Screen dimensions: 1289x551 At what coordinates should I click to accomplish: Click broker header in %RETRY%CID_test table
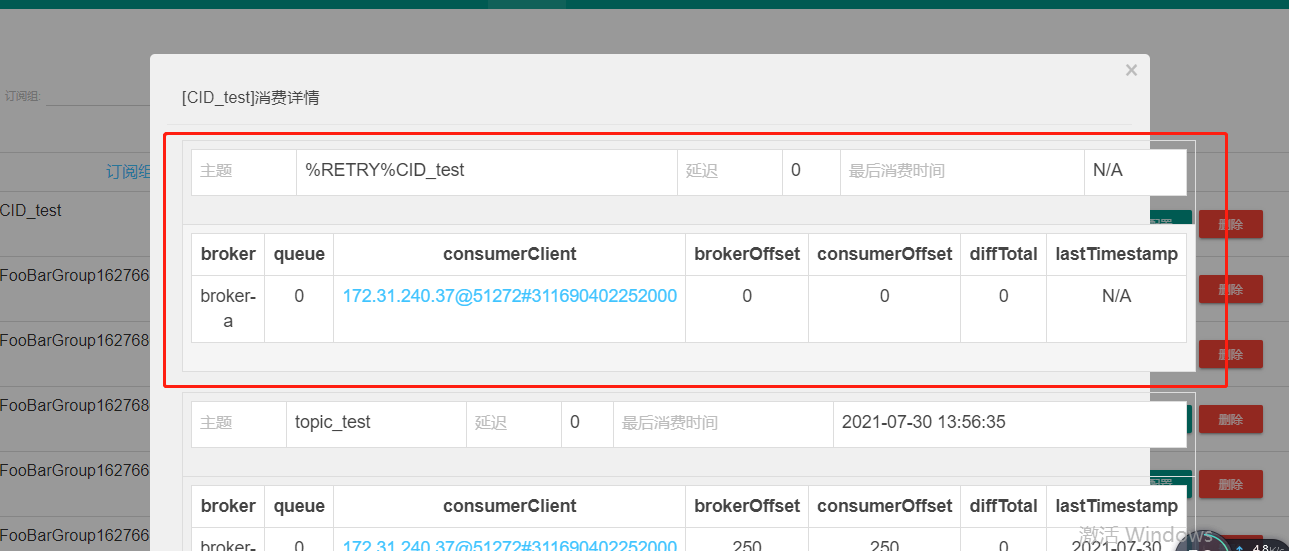pyautogui.click(x=228, y=254)
